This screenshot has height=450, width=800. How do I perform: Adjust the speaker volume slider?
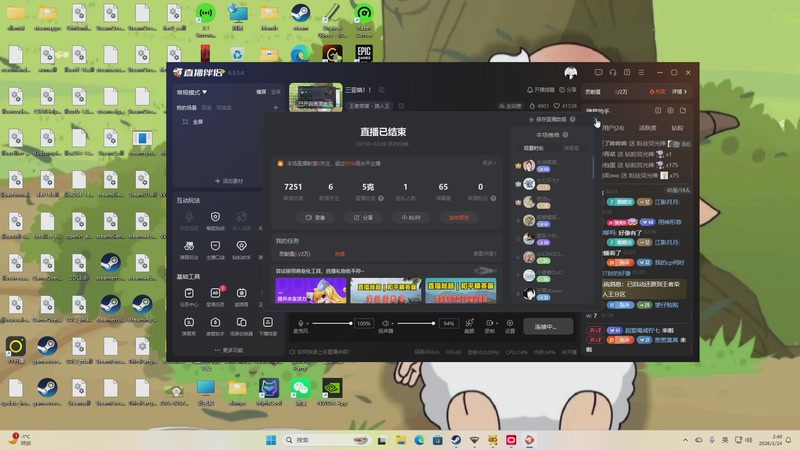click(x=416, y=323)
